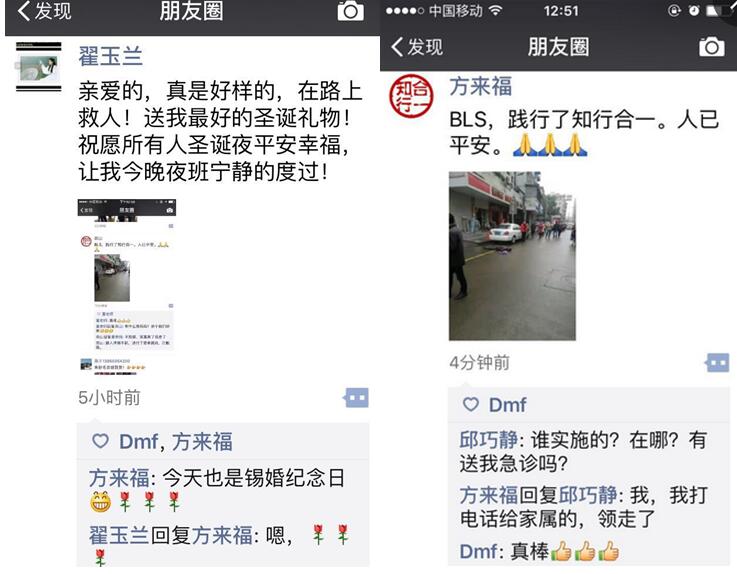The width and height of the screenshot is (737, 574).
Task: View the street photo in 方来福's post
Action: (512, 256)
